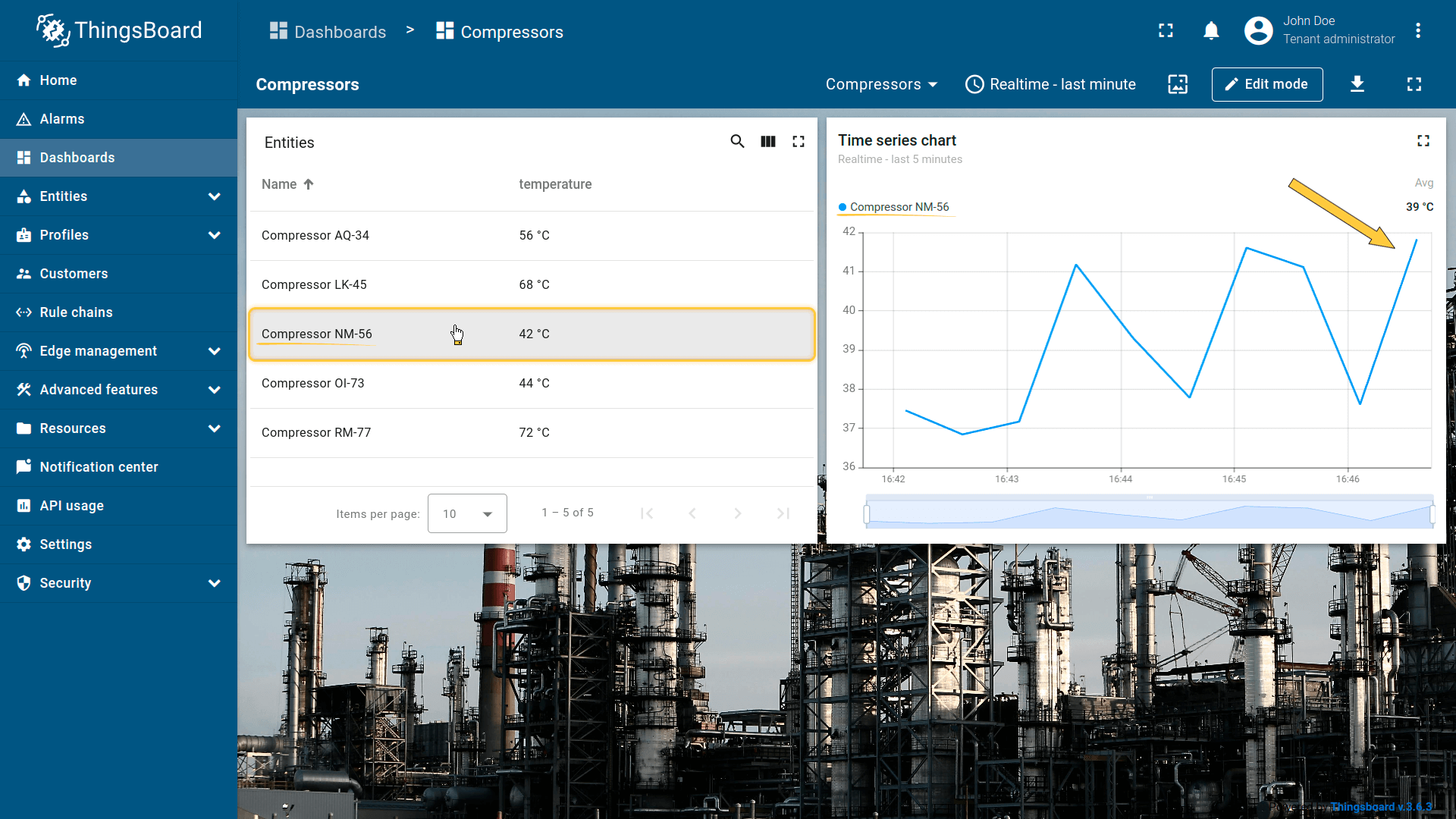1456x819 pixels.
Task: Expand the Entities widget to fullscreen
Action: [799, 142]
